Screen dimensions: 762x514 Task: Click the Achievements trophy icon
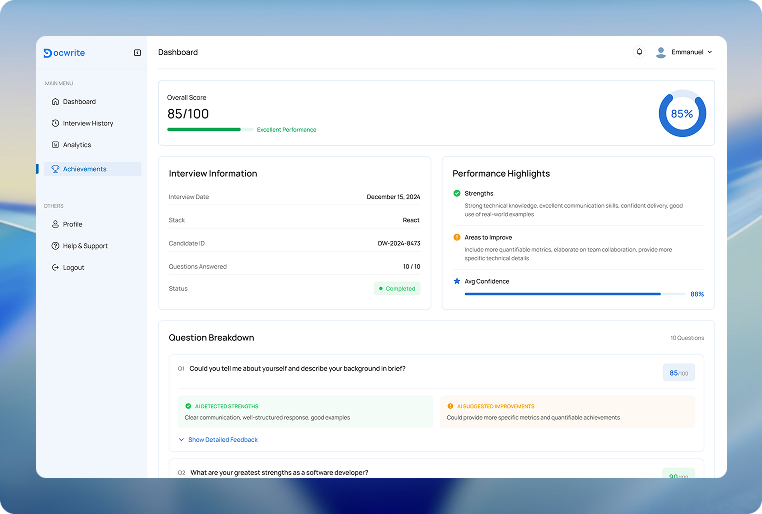(x=55, y=169)
